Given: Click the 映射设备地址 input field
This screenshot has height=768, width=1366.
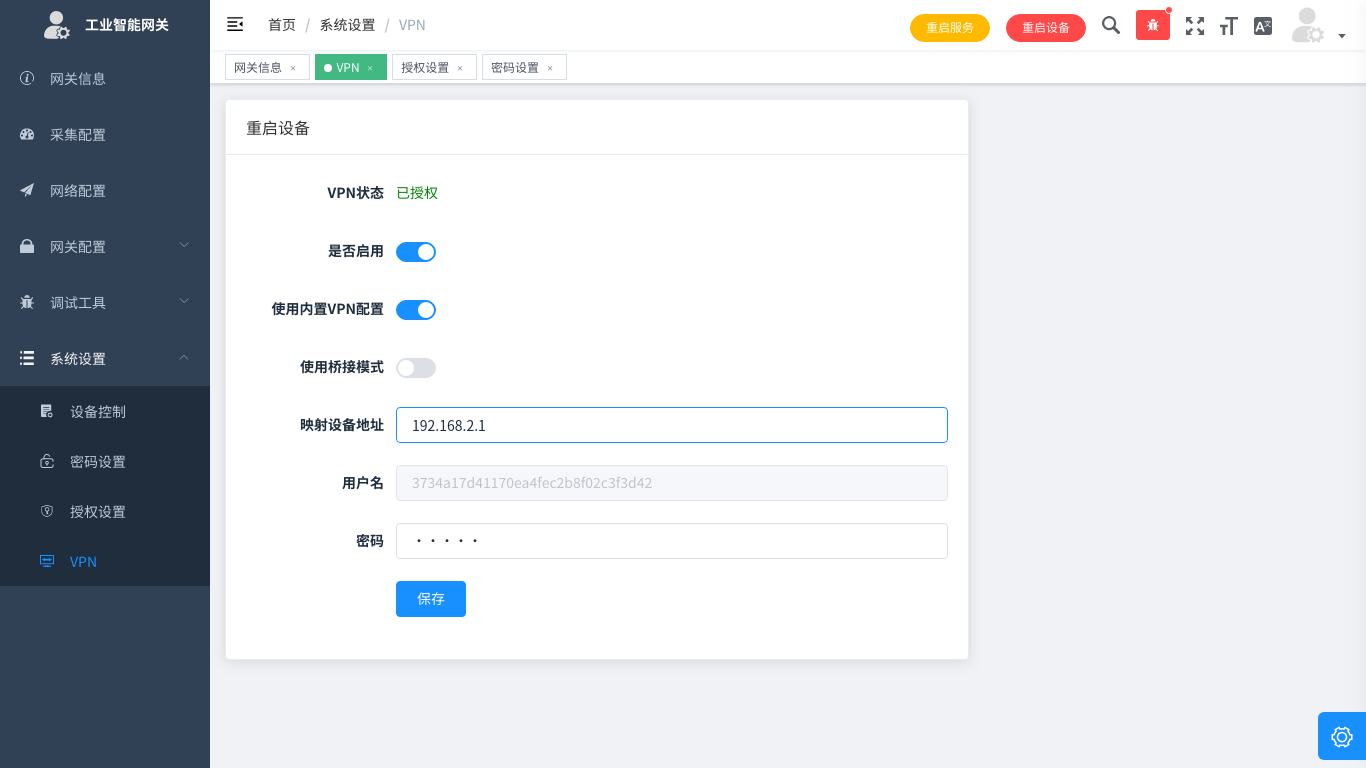Looking at the screenshot, I should (671, 425).
